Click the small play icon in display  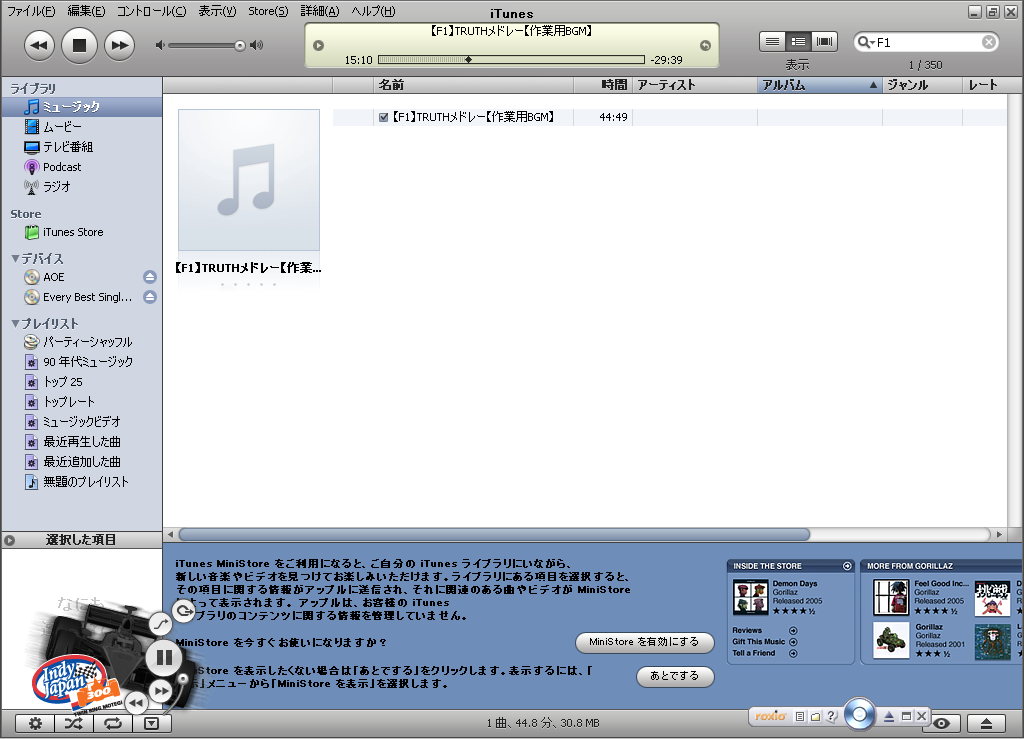[318, 45]
